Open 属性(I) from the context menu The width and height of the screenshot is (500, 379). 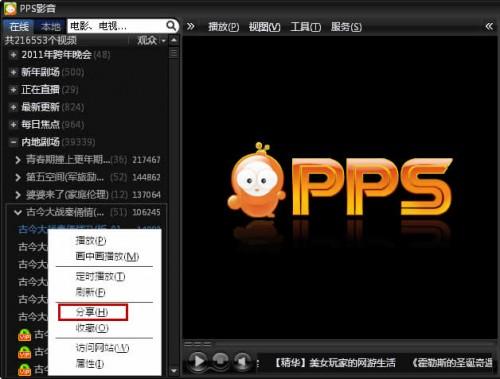(x=90, y=364)
